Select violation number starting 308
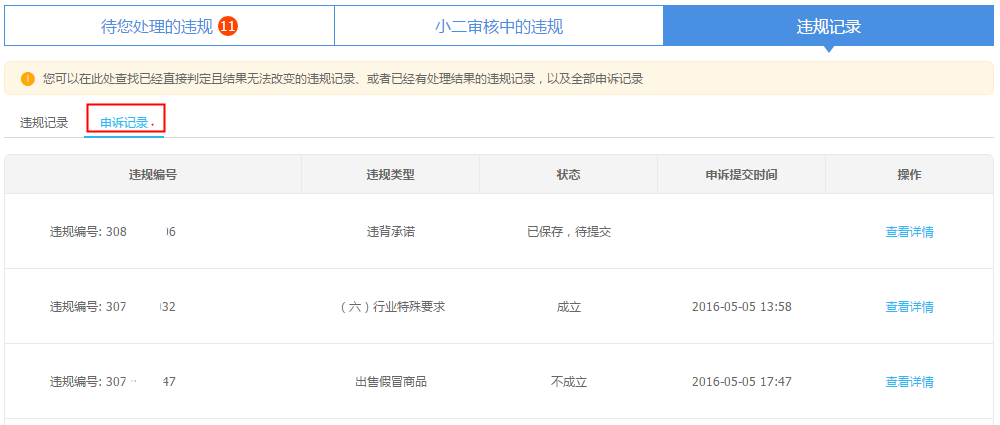Viewport: 1000px width, 425px height. tap(113, 232)
